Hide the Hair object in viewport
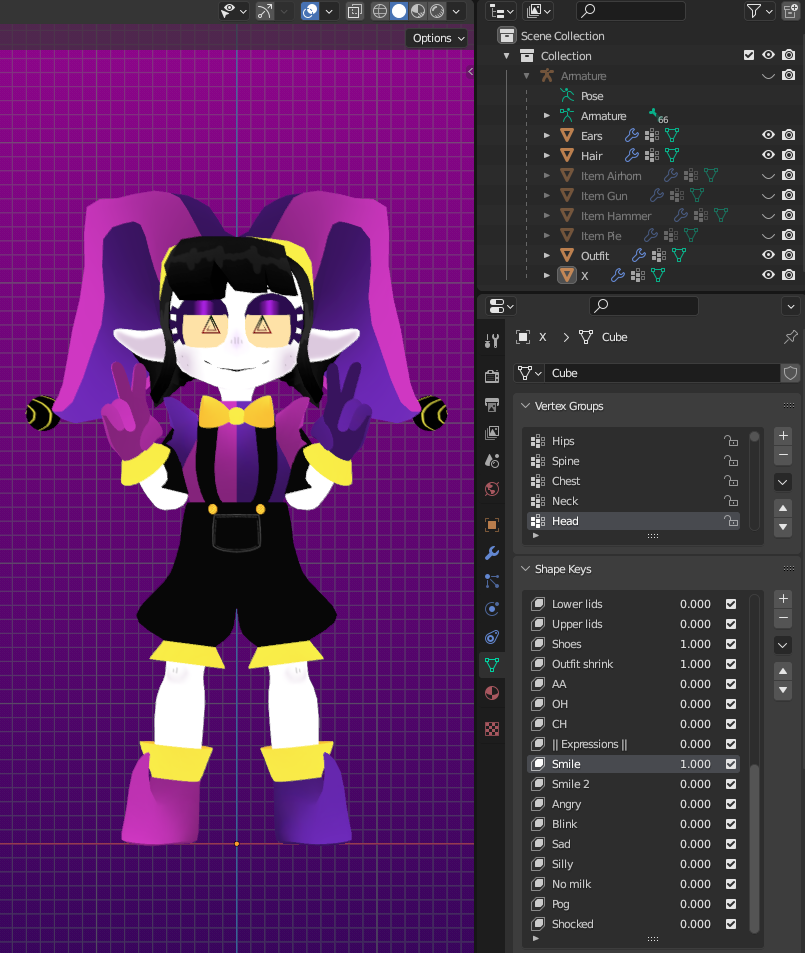Viewport: 805px width, 953px height. [x=769, y=155]
